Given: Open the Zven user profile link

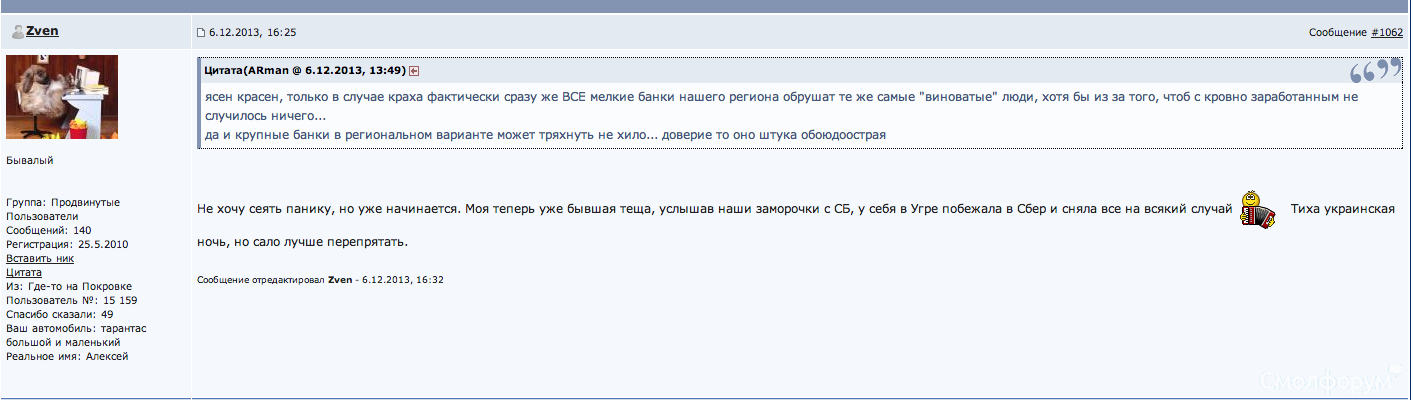Looking at the screenshot, I should [x=42, y=31].
